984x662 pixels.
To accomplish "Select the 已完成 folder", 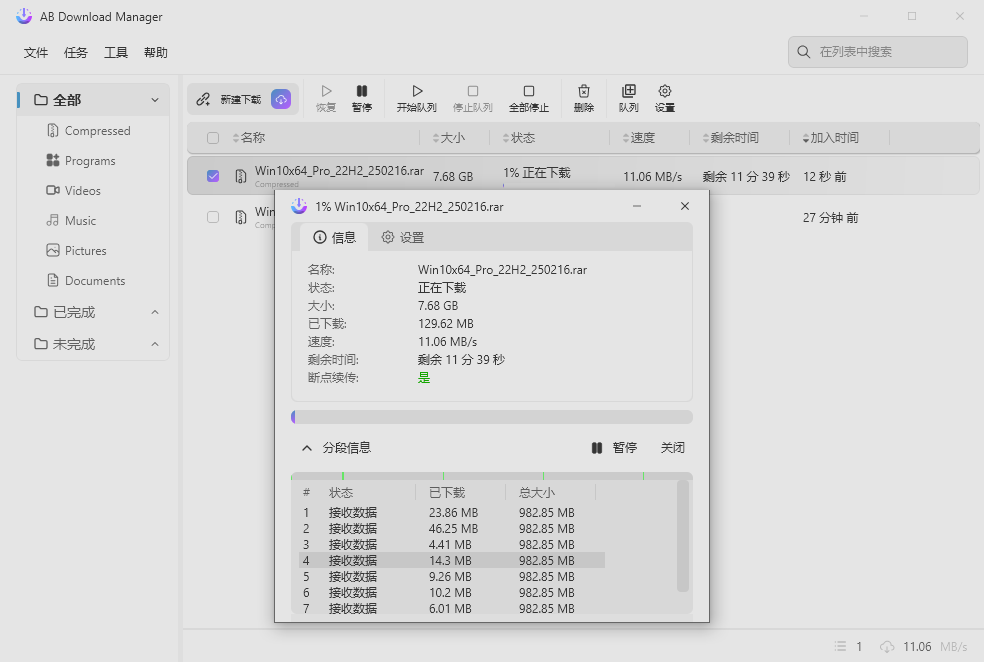I will tap(93, 312).
